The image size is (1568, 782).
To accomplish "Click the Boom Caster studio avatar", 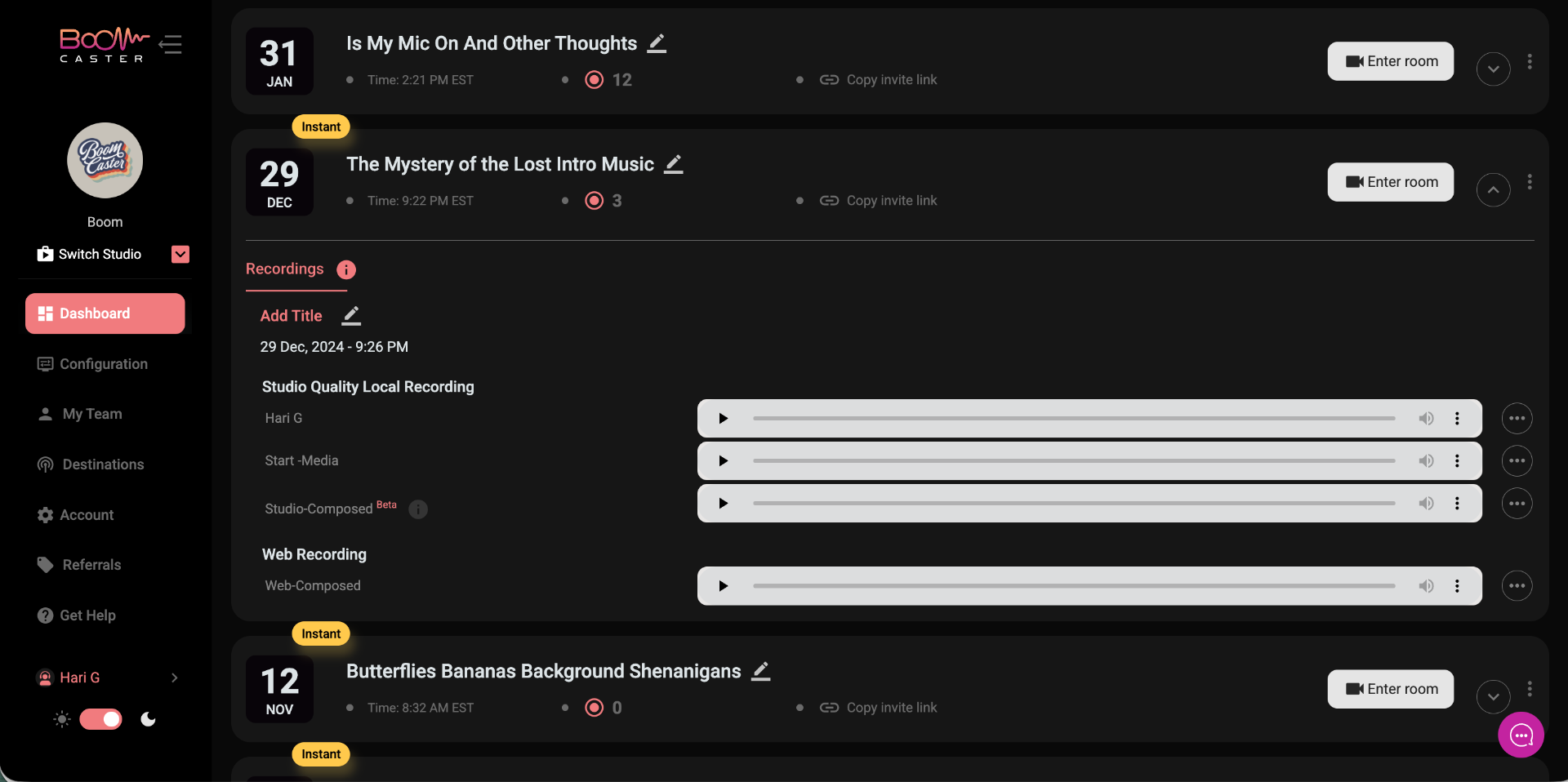I will coord(105,161).
